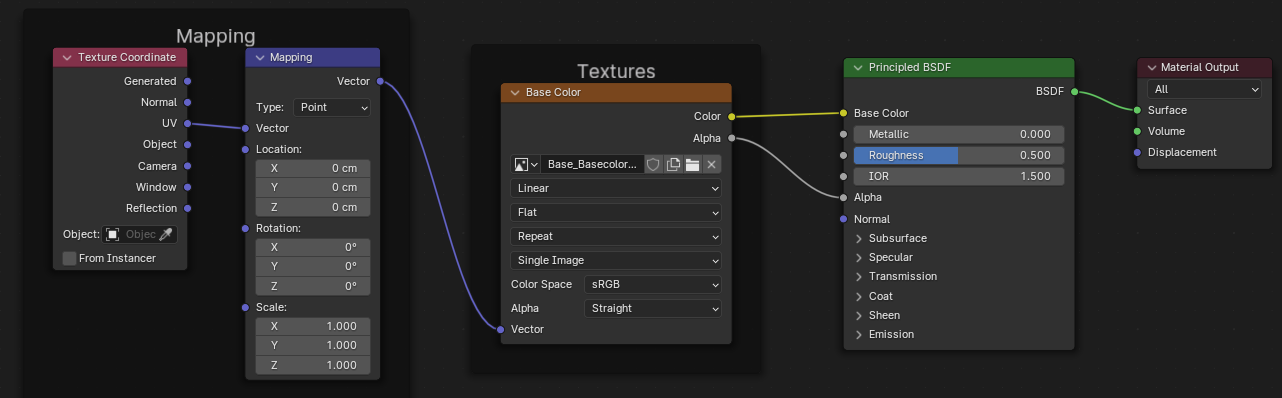Click the open image folder icon
The height and width of the screenshot is (398, 1282).
click(x=692, y=164)
